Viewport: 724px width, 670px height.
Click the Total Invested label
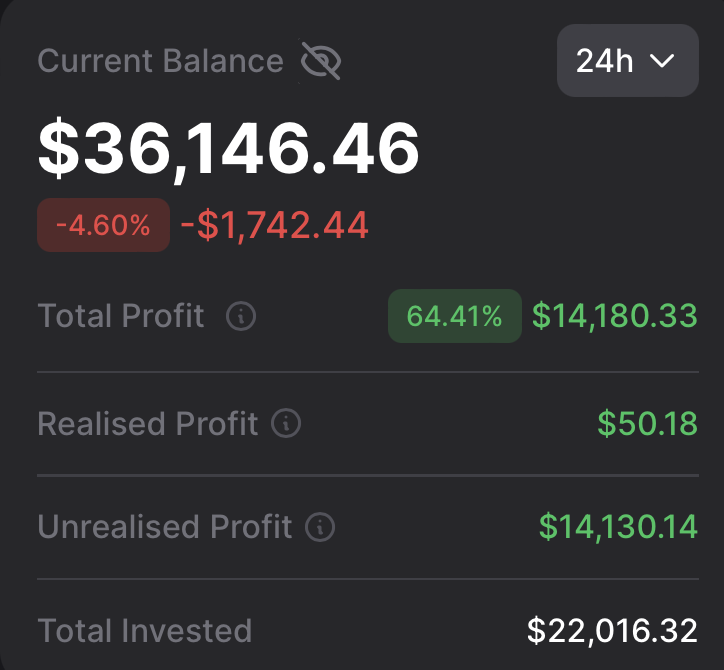(x=144, y=631)
